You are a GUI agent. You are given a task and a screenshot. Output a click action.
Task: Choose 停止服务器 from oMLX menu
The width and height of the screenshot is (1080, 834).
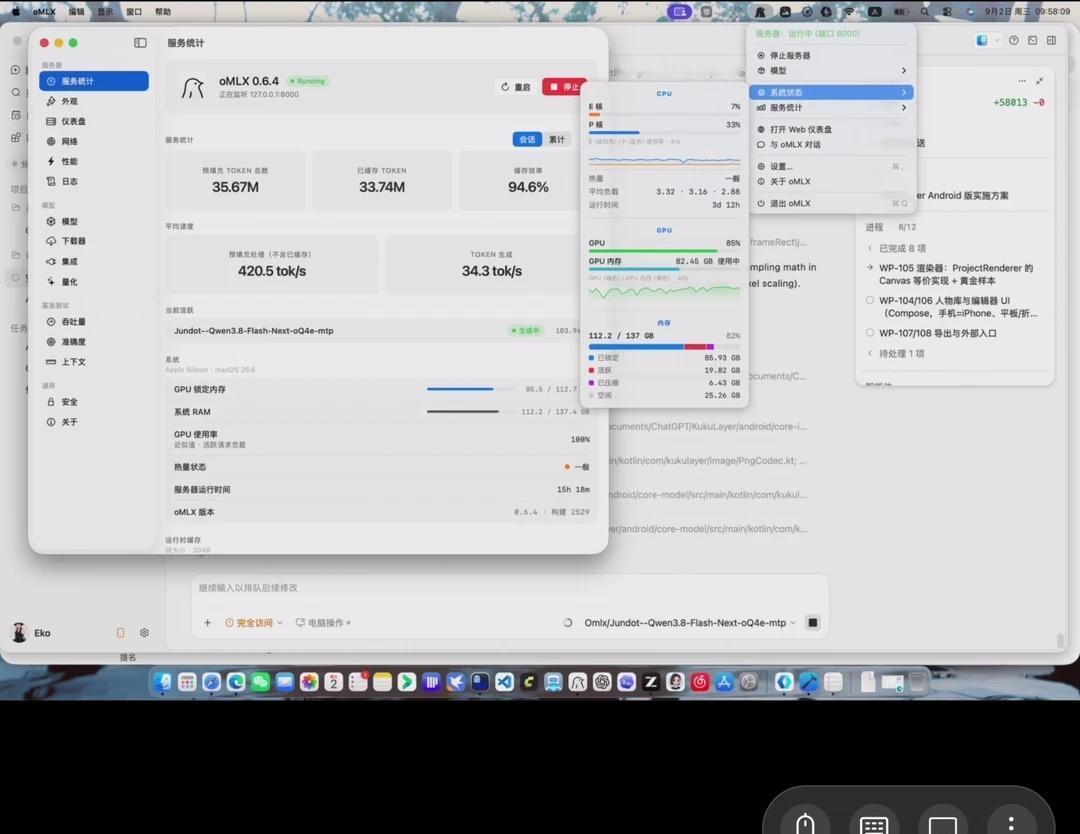(831, 55)
